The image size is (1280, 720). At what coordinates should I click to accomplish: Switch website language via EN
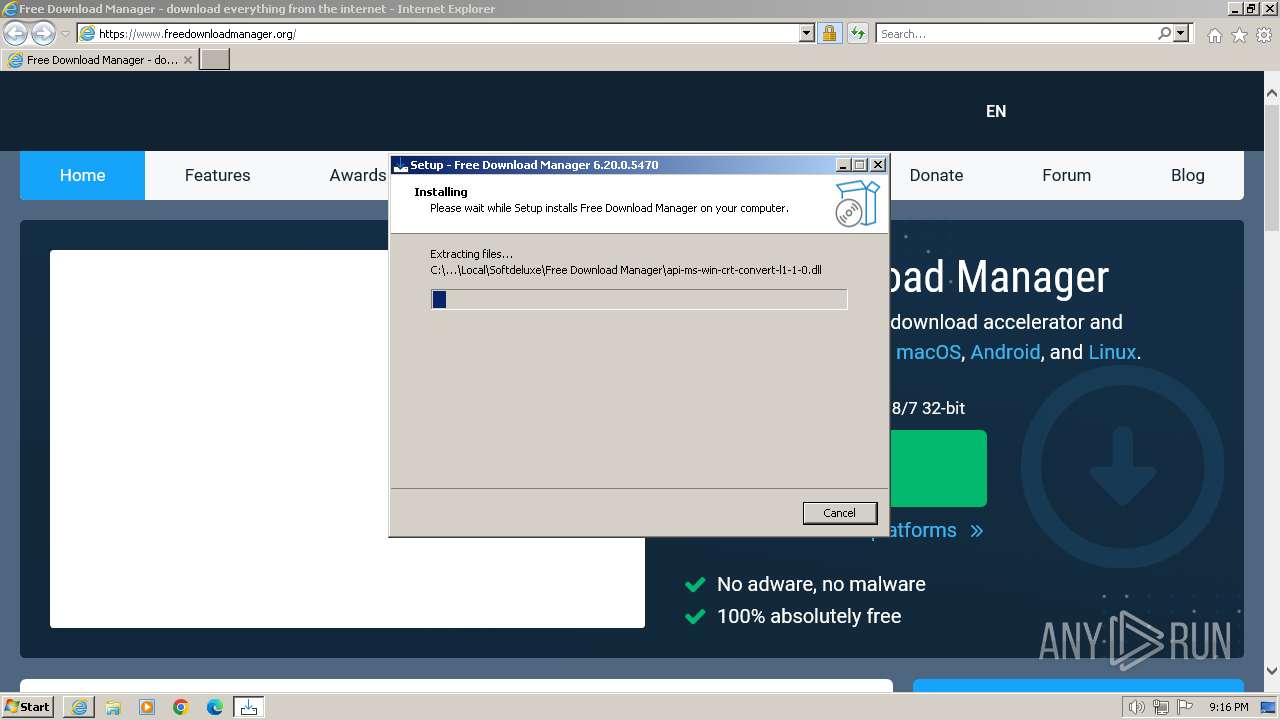point(996,111)
